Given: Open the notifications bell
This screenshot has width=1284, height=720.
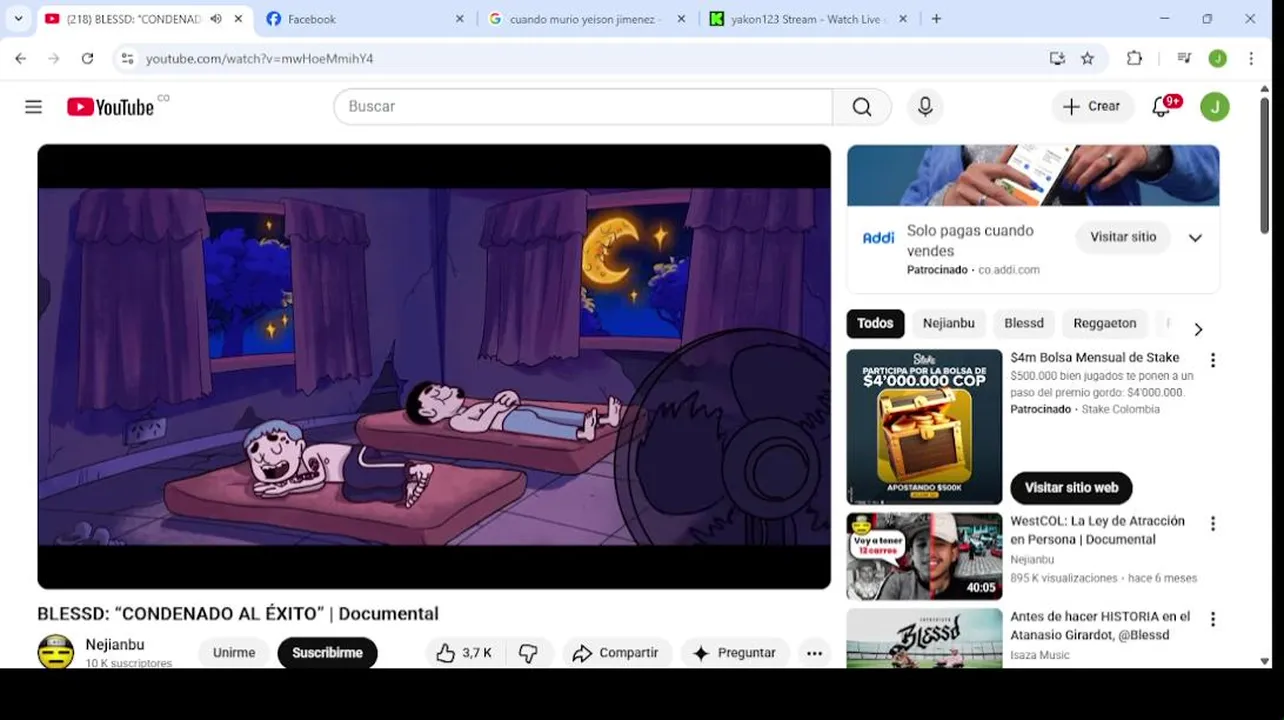Looking at the screenshot, I should pos(1163,106).
